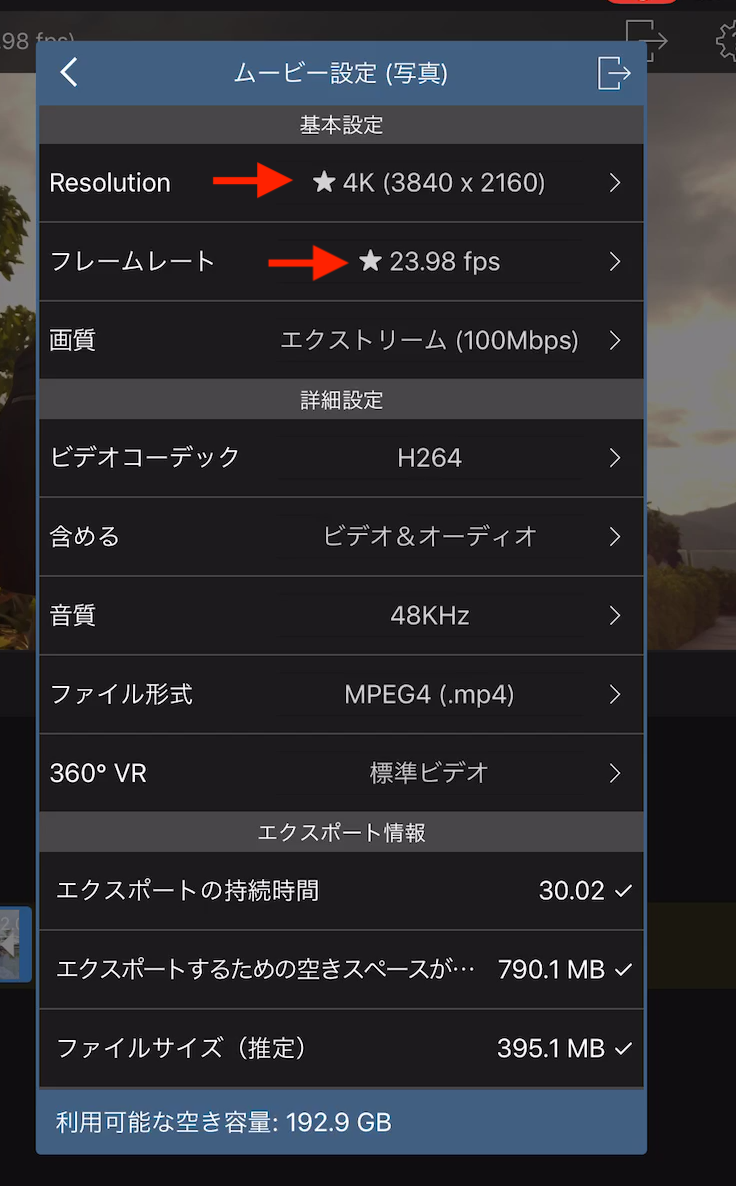Click the 基本設定 section header
The image size is (736, 1186).
point(341,125)
